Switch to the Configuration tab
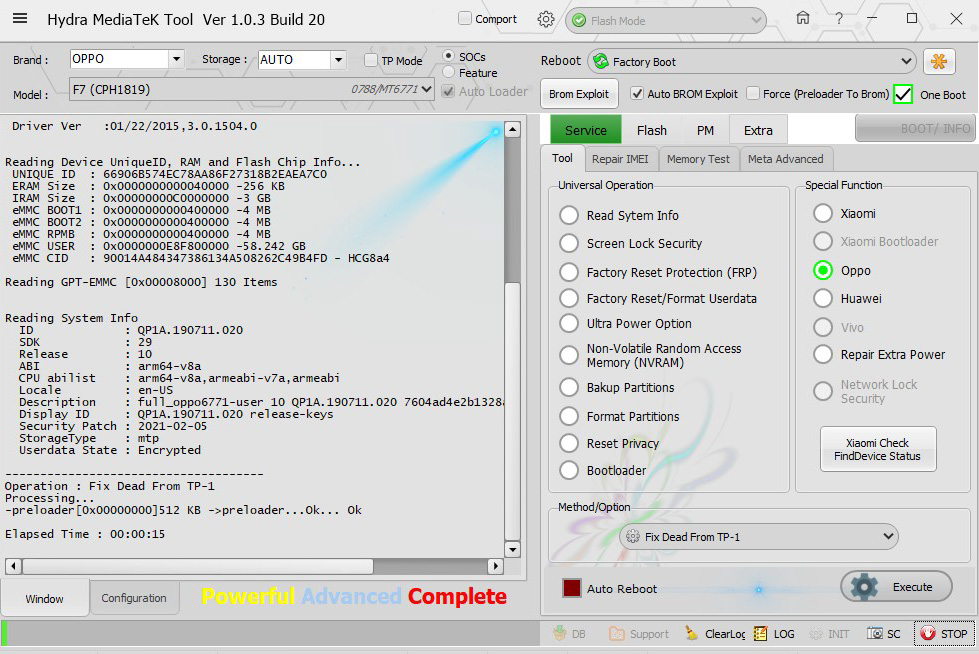This screenshot has height=654, width=979. point(134,598)
